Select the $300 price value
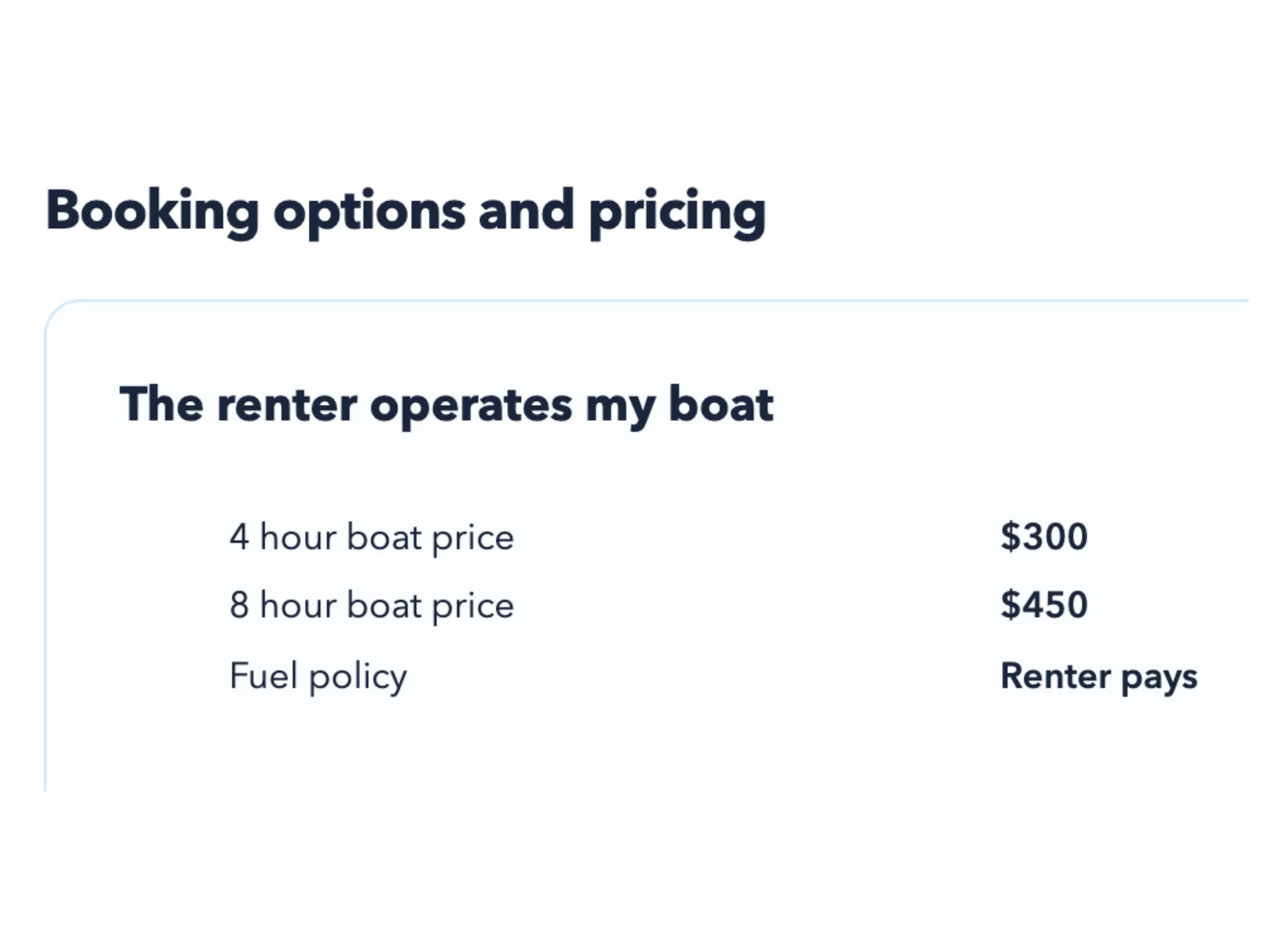This screenshot has width=1270, height=952. (1044, 536)
